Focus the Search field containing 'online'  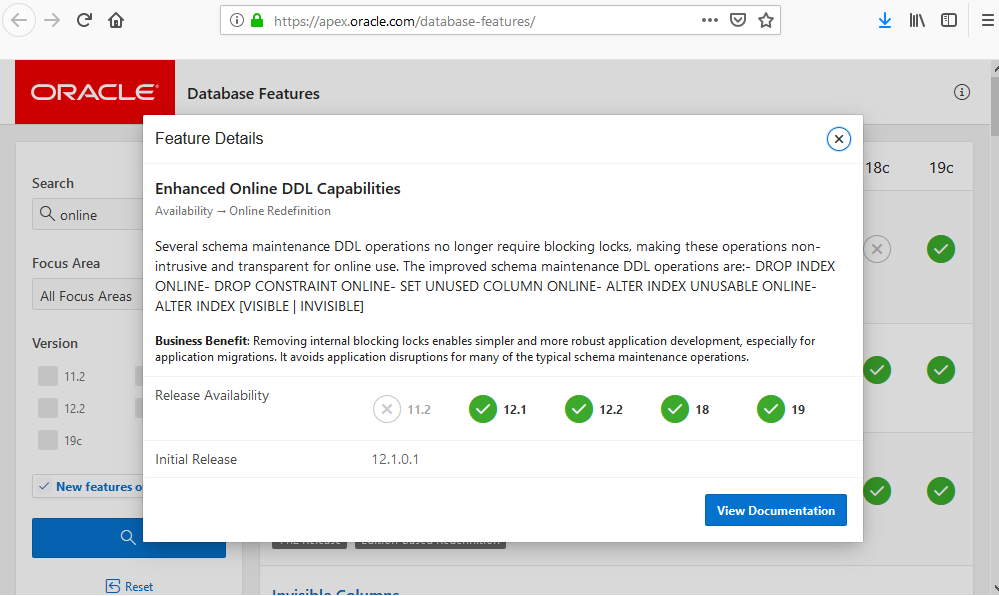pos(88,214)
